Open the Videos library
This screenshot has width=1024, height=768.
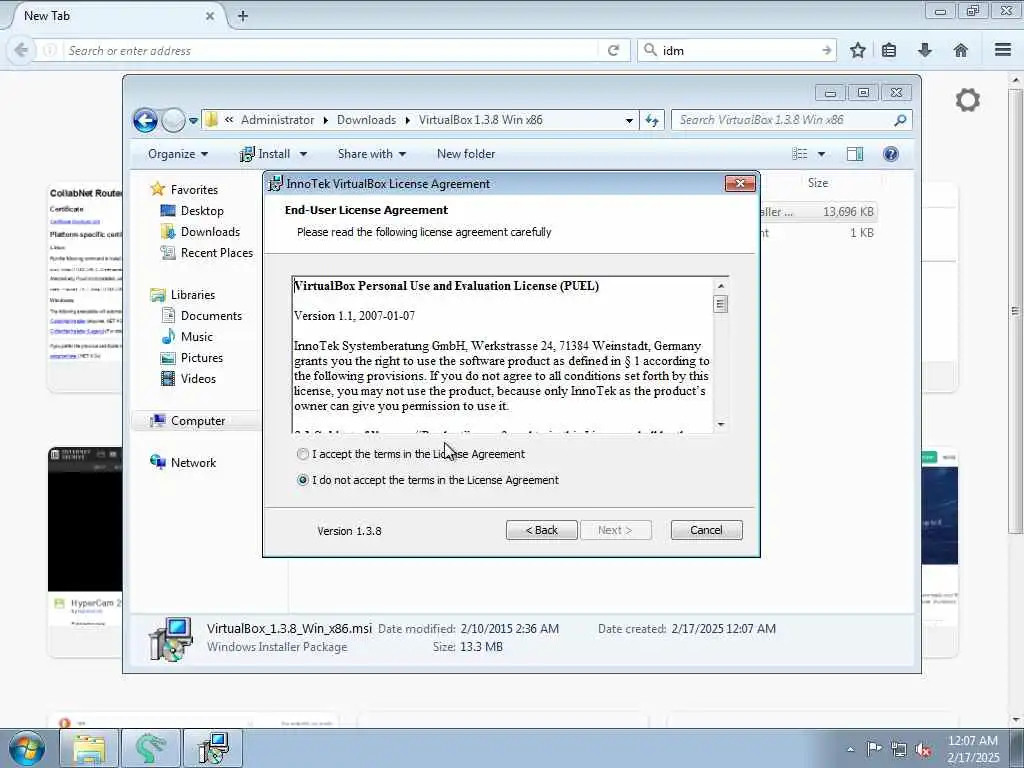(x=198, y=379)
